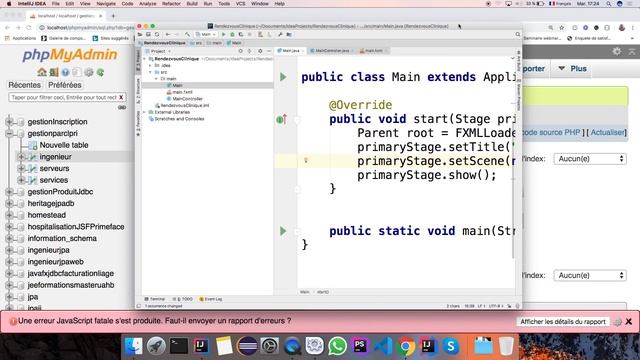Click the Actualiser link

coord(607,132)
